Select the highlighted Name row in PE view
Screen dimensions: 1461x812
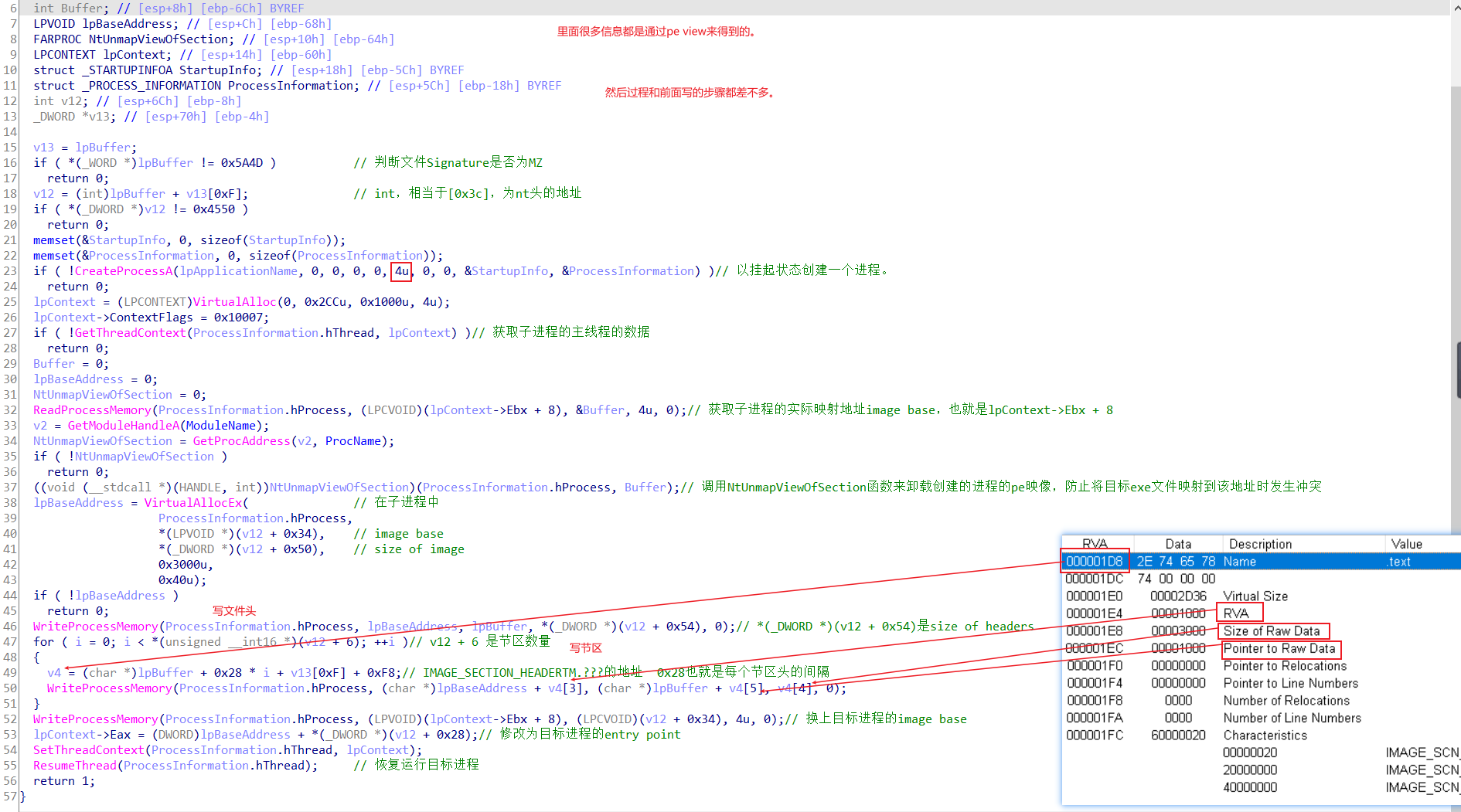pyautogui.click(x=1262, y=562)
